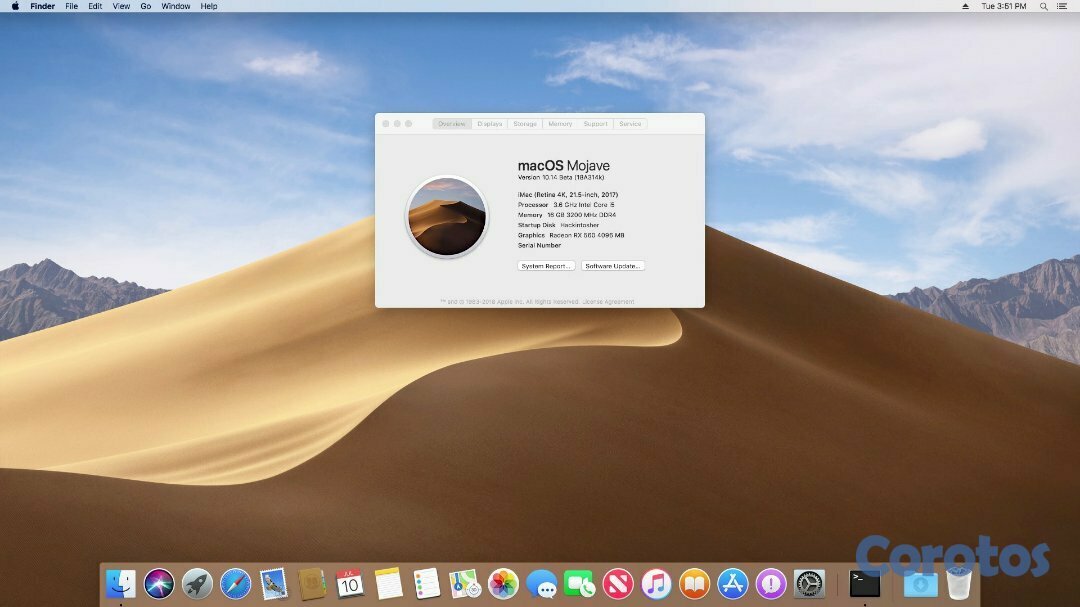Switch to the Displays tab
This screenshot has width=1080, height=607.
(490, 124)
